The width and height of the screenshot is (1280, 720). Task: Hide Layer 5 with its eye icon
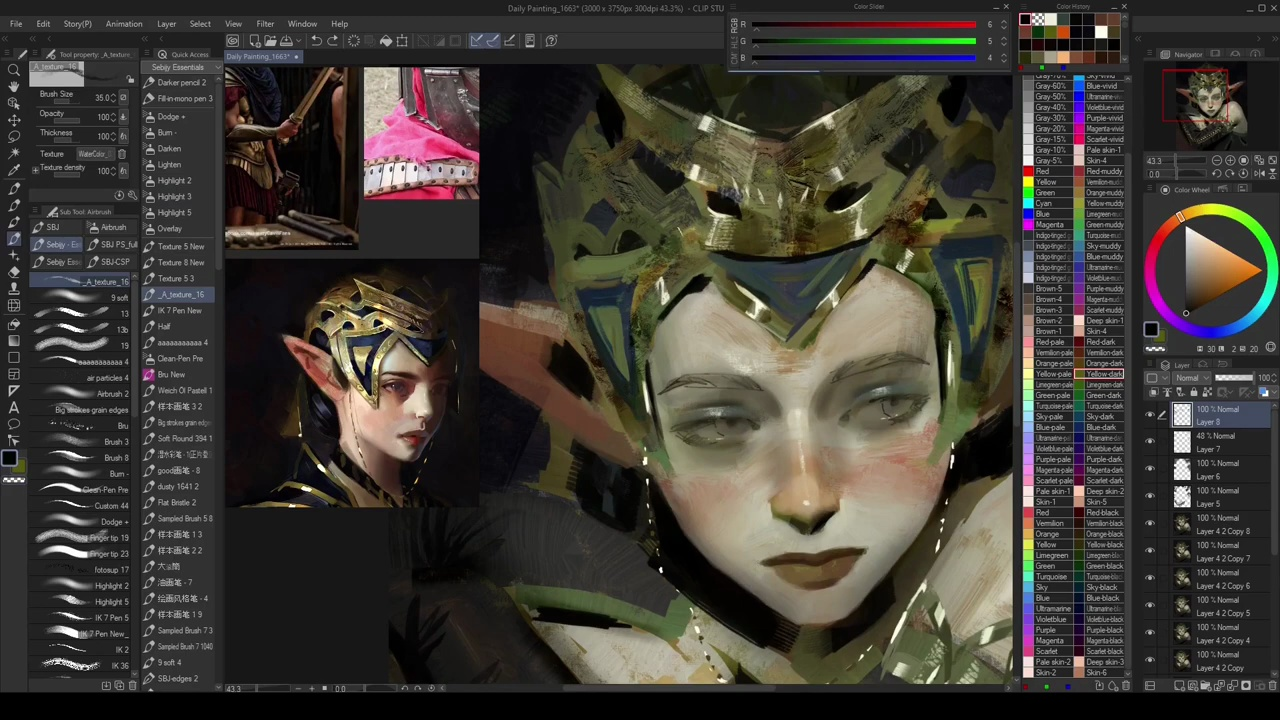coord(1150,496)
